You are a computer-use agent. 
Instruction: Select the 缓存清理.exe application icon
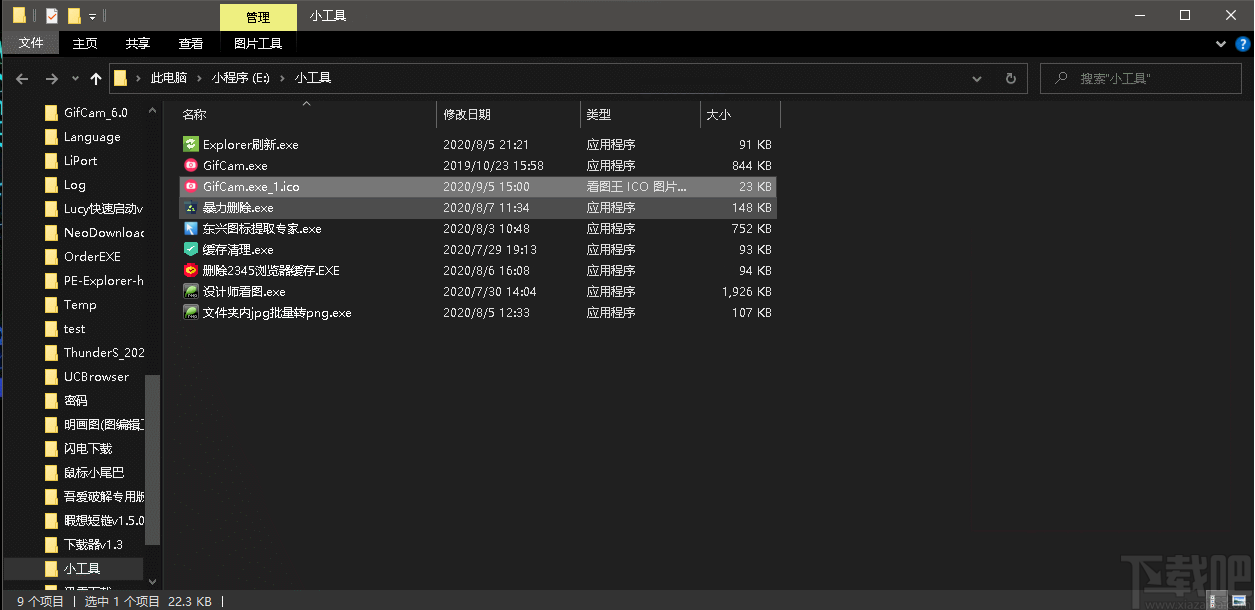(190, 249)
